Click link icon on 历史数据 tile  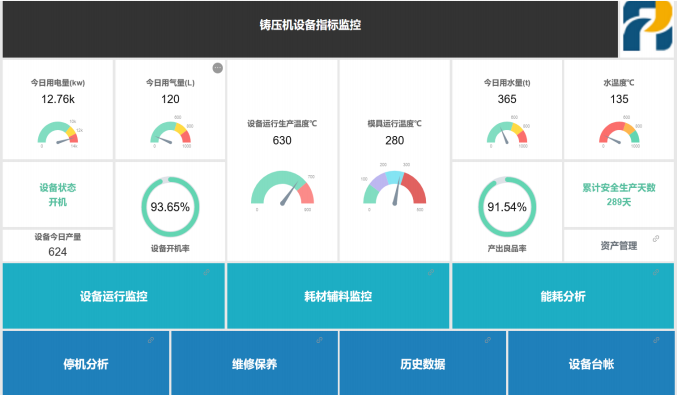point(488,340)
